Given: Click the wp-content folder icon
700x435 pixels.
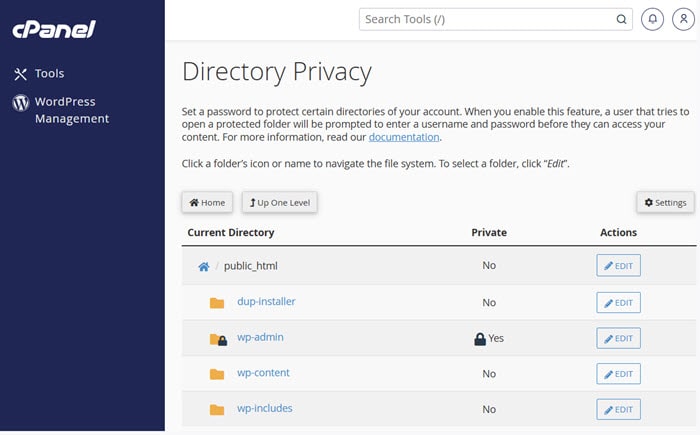Looking at the screenshot, I should pyautogui.click(x=217, y=374).
